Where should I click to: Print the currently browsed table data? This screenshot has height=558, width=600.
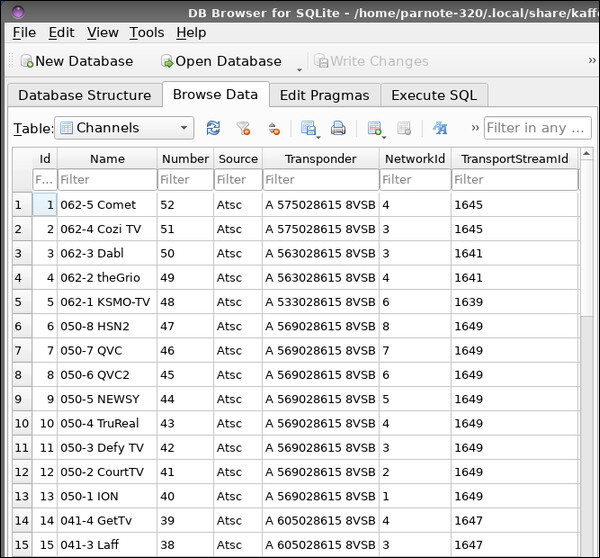tap(338, 128)
